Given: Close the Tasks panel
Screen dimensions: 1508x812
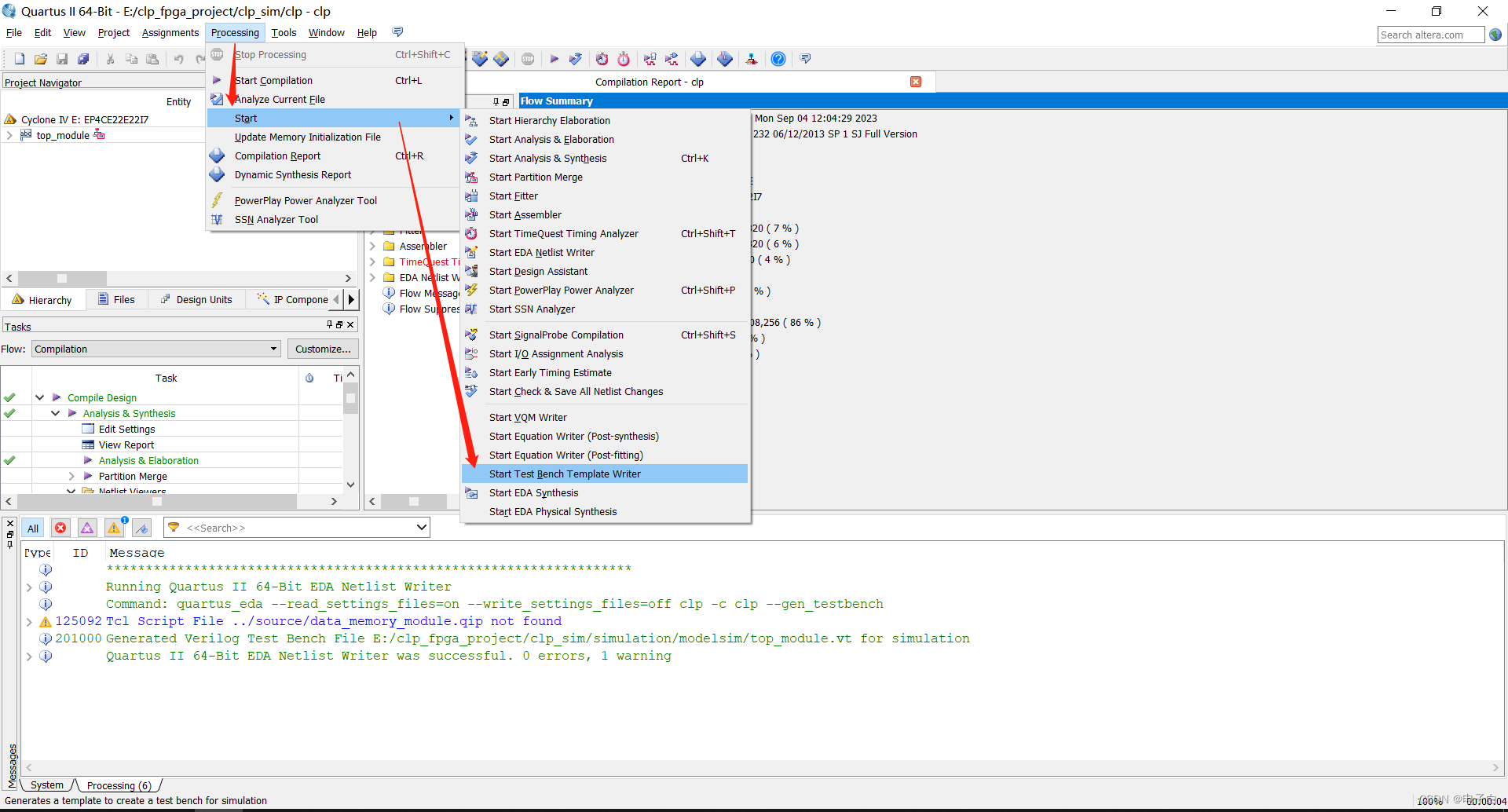Looking at the screenshot, I should pyautogui.click(x=350, y=324).
